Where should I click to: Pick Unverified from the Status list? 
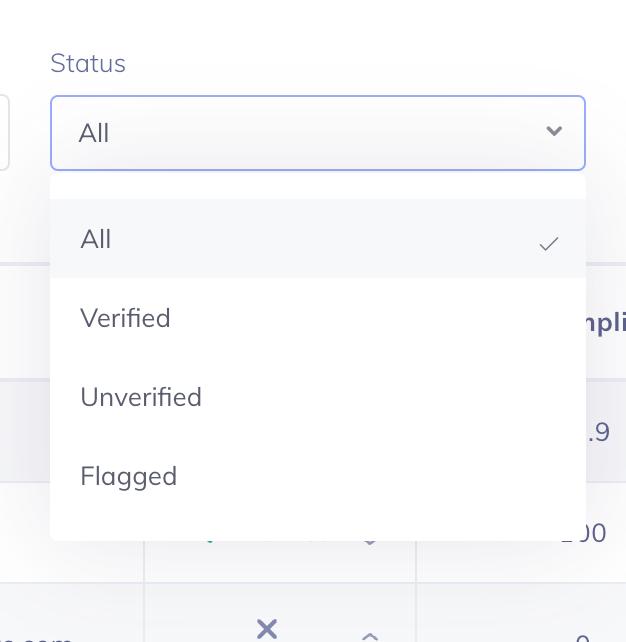[318, 396]
